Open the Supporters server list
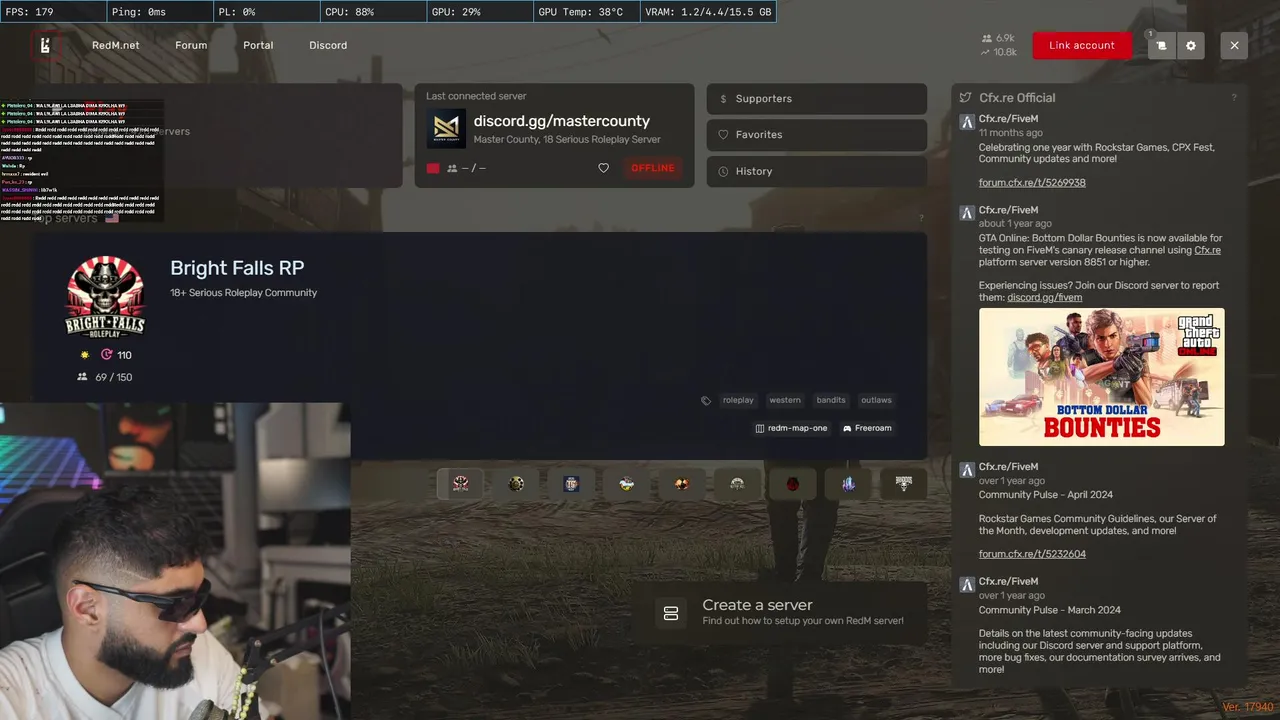Image resolution: width=1280 pixels, height=720 pixels. pos(817,99)
